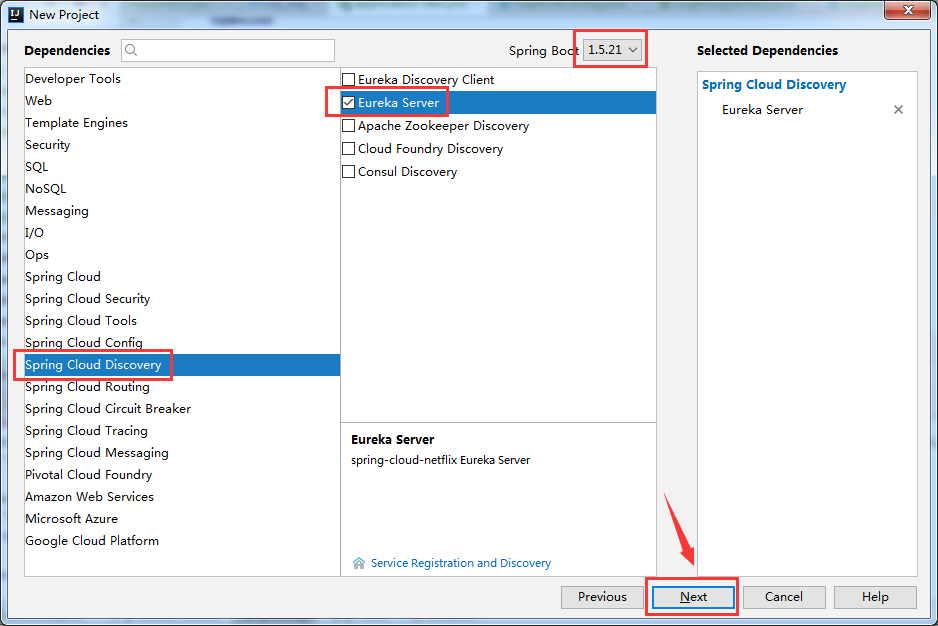Viewport: 938px width, 626px height.
Task: Click Spring Cloud Discovery header in selected dependencies
Action: point(774,84)
